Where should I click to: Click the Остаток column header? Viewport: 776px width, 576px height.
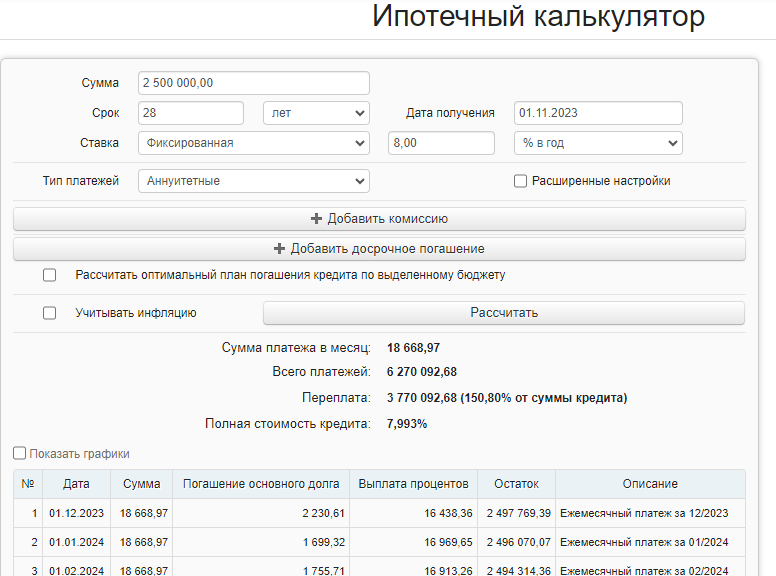(x=516, y=484)
